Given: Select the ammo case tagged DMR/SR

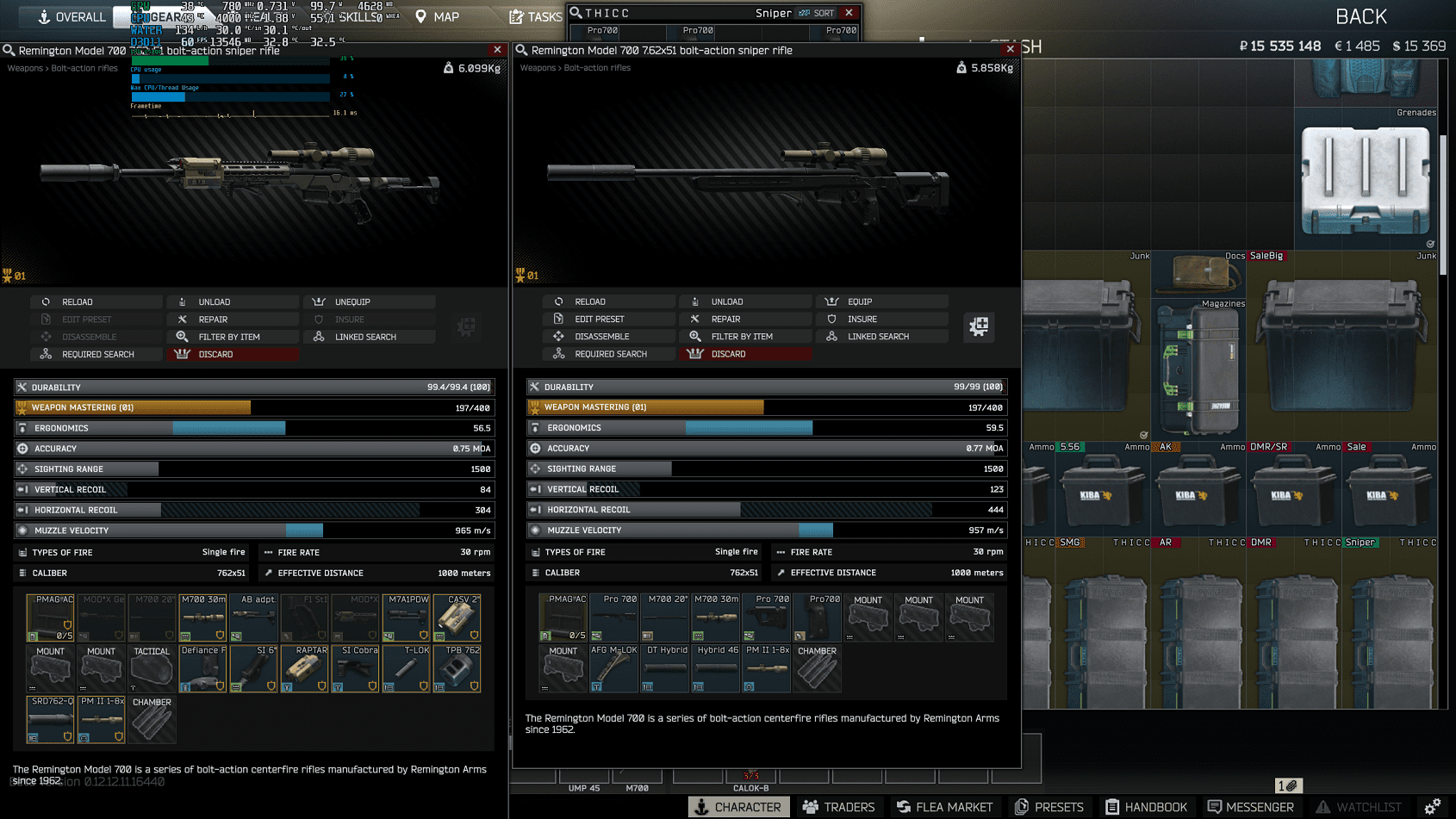Looking at the screenshot, I should (x=1295, y=489).
